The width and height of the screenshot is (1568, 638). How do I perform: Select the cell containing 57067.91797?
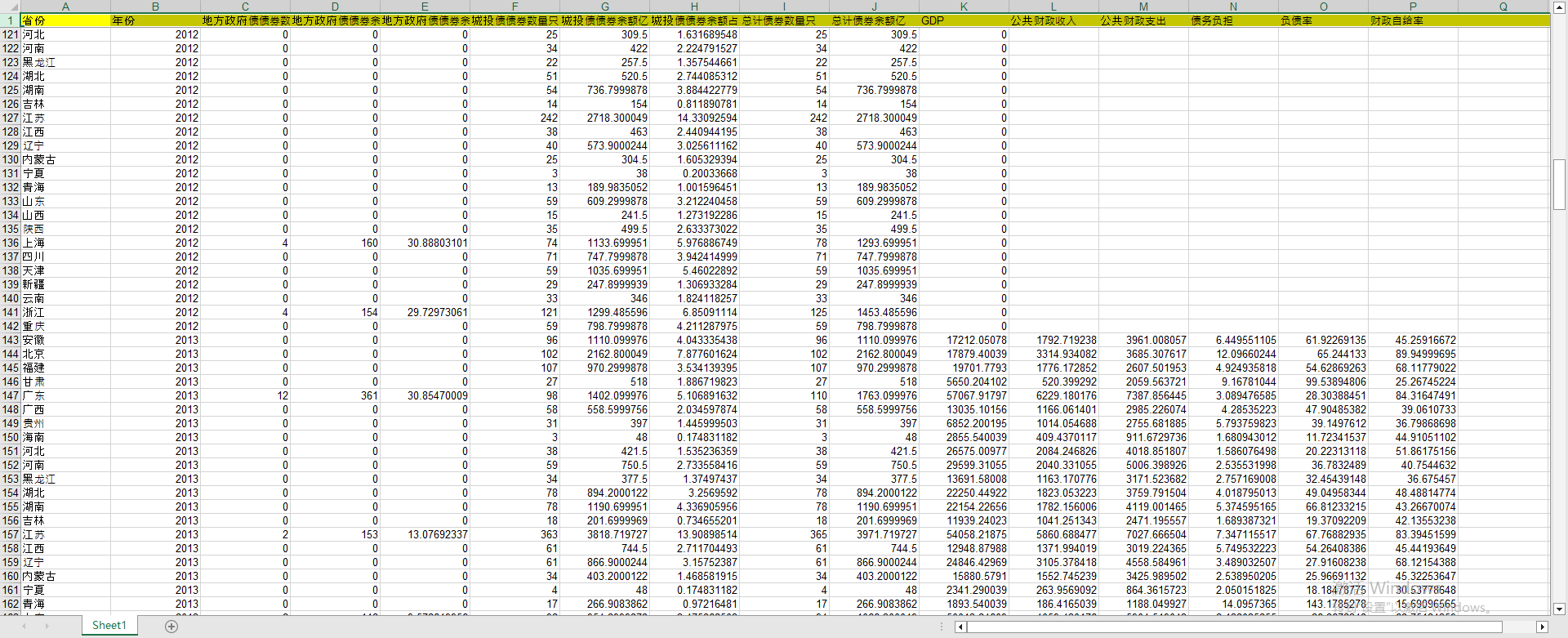coord(964,396)
